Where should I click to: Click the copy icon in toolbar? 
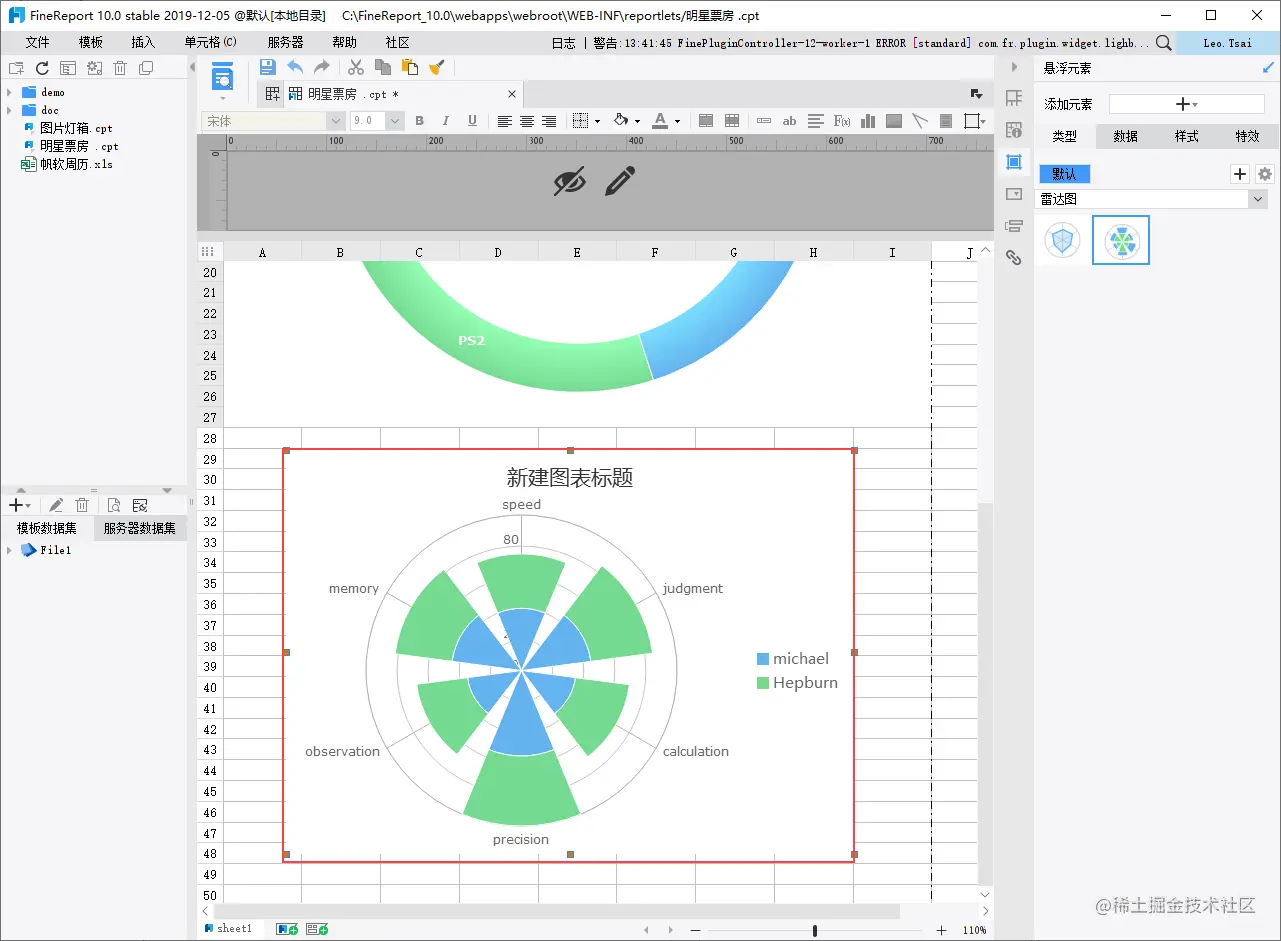click(x=383, y=67)
